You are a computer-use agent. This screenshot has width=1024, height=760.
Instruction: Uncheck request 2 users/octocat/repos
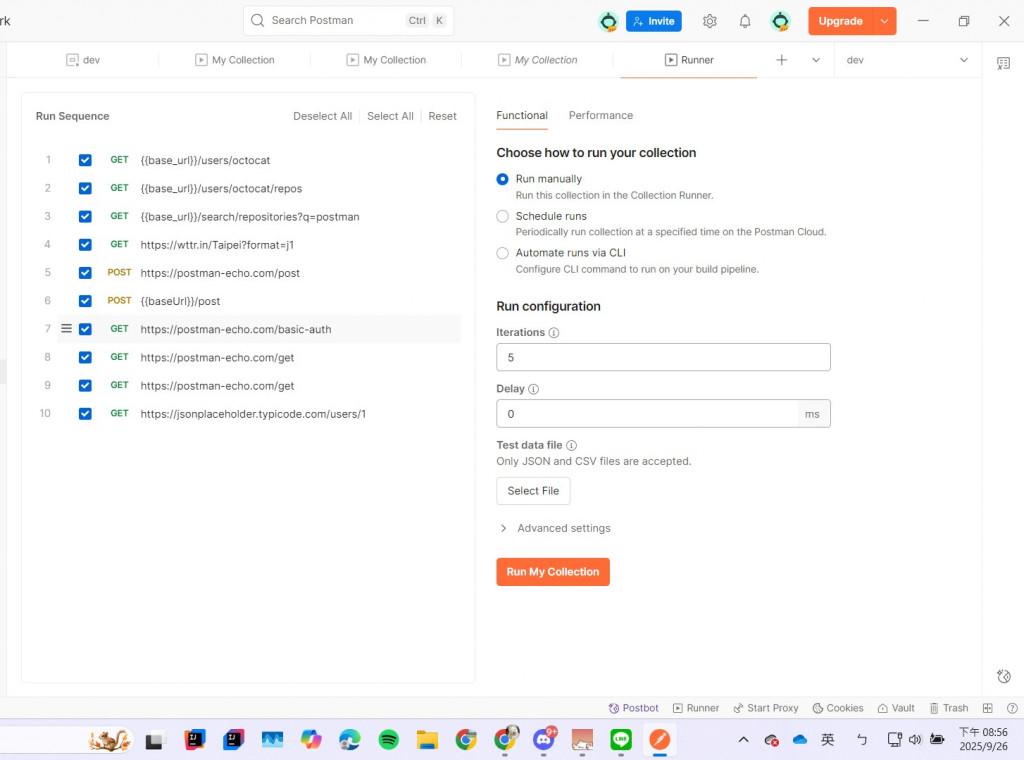[x=85, y=188]
